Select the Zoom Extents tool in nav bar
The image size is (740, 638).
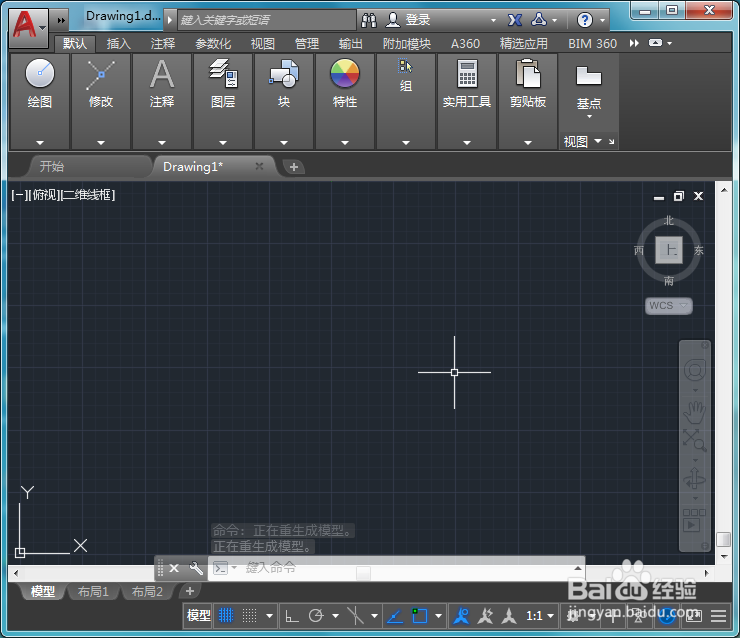(695, 440)
